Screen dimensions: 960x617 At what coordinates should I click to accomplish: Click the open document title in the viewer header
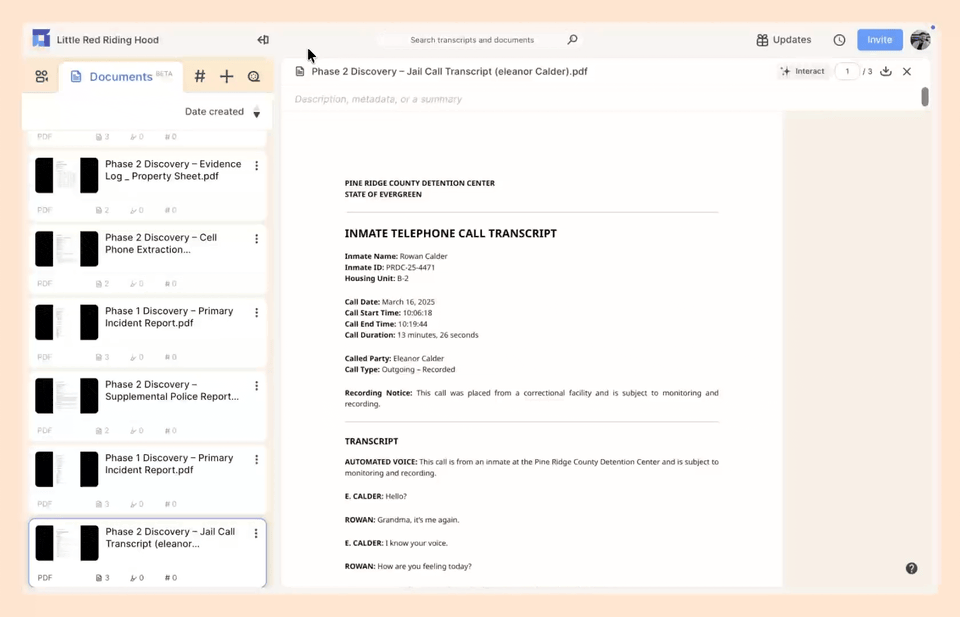[449, 71]
